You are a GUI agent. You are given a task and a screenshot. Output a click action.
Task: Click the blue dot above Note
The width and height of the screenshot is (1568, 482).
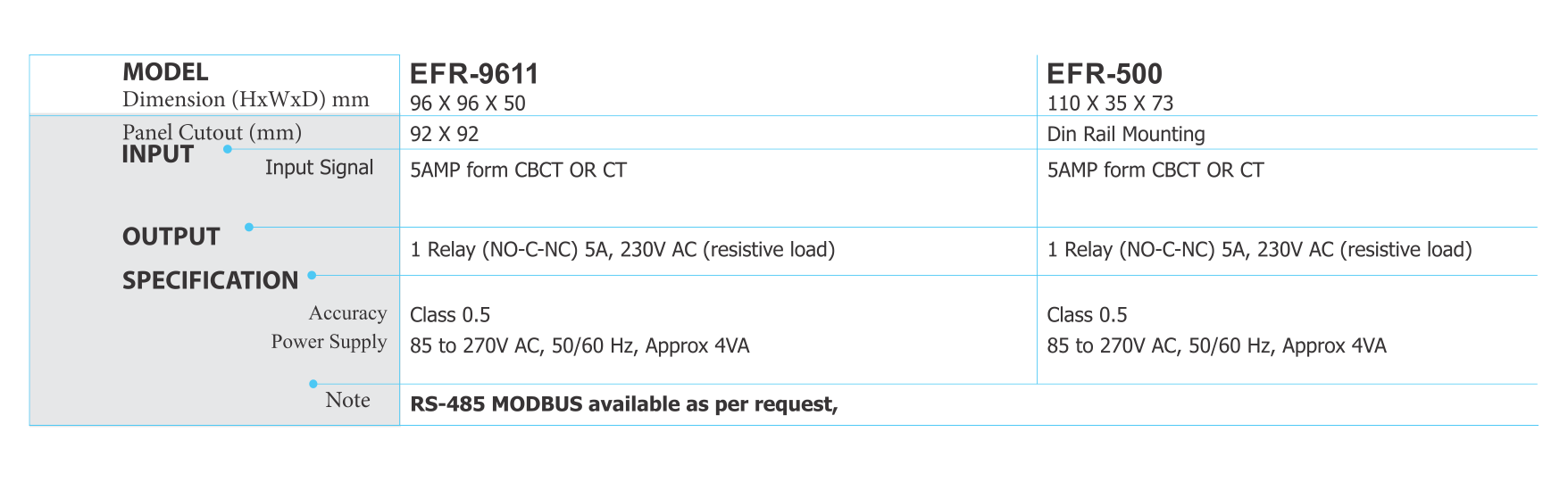313,384
